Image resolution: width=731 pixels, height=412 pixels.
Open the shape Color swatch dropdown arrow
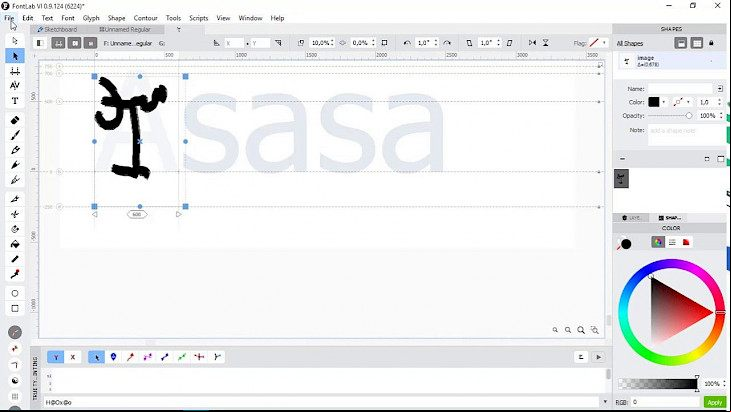663,102
